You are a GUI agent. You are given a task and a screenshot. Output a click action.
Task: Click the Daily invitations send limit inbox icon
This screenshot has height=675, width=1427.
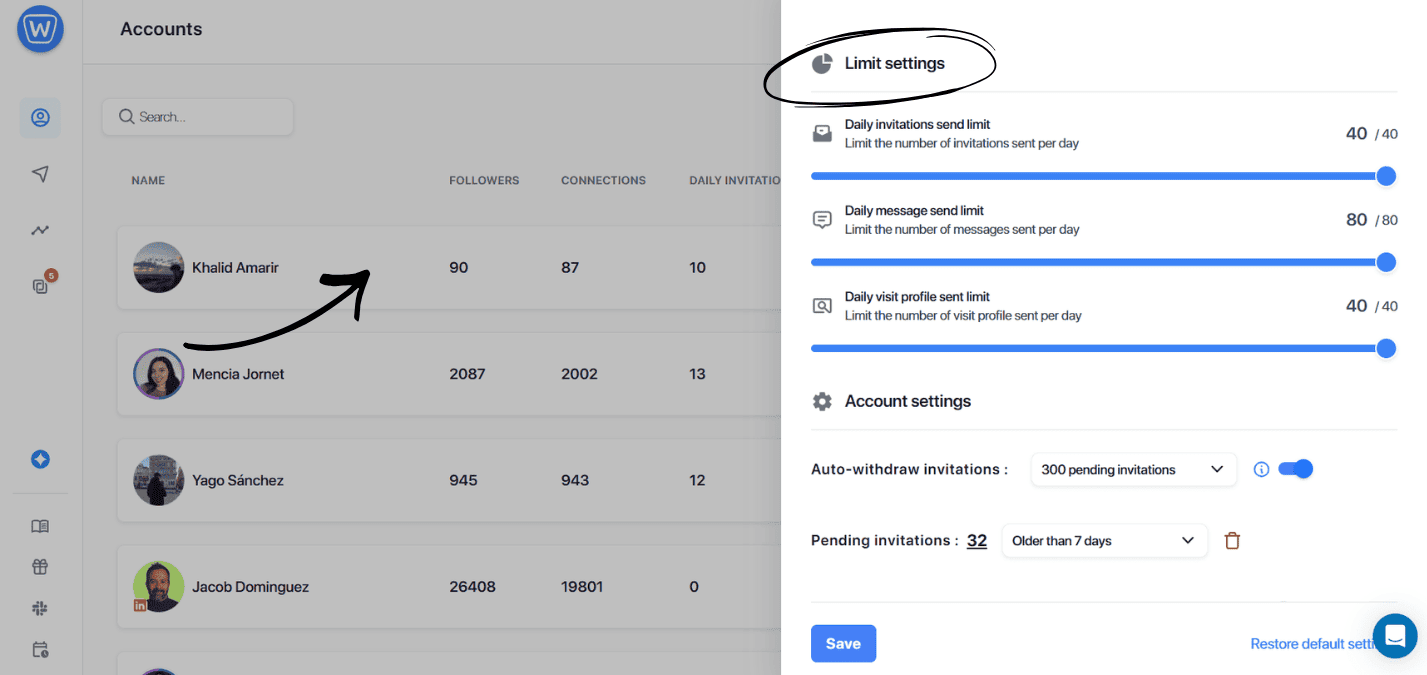pyautogui.click(x=822, y=133)
